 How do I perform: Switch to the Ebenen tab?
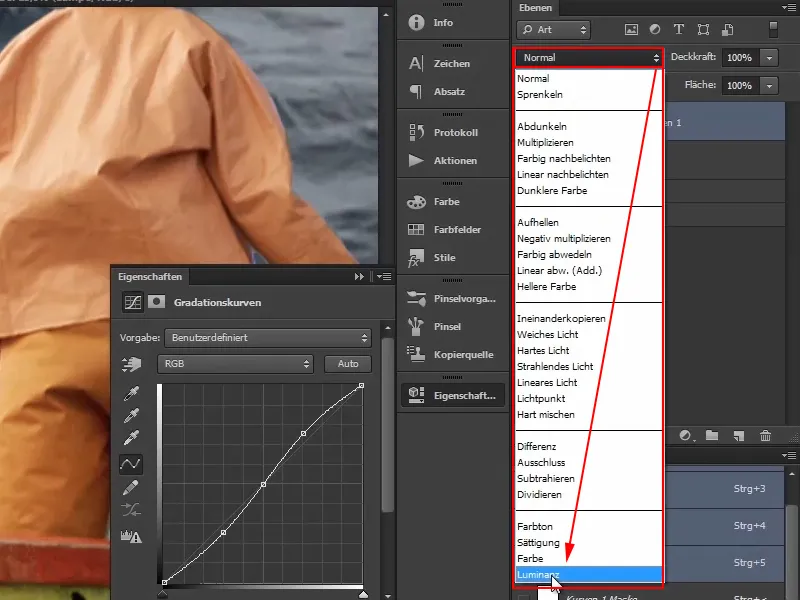(535, 8)
